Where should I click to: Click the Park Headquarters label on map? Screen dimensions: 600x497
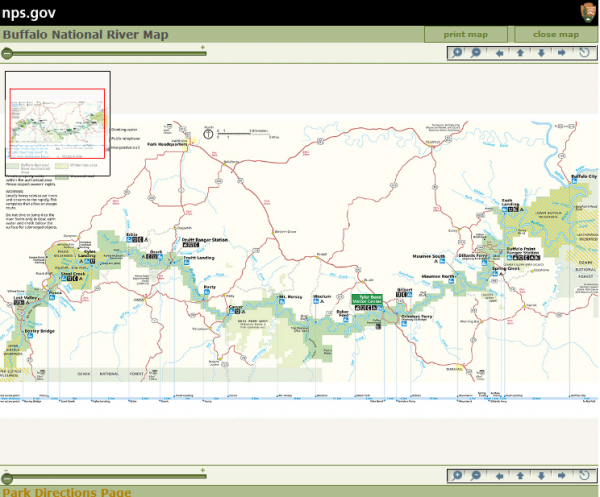coord(167,144)
